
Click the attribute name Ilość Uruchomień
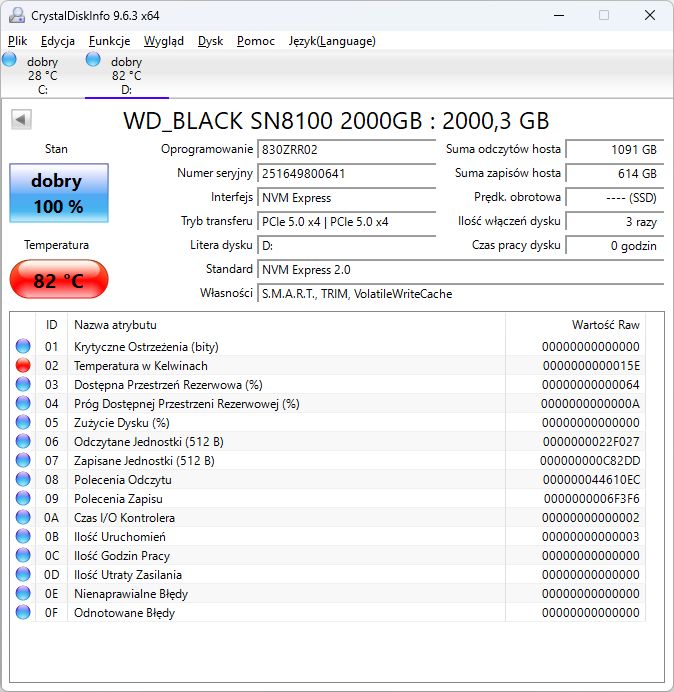(120, 537)
